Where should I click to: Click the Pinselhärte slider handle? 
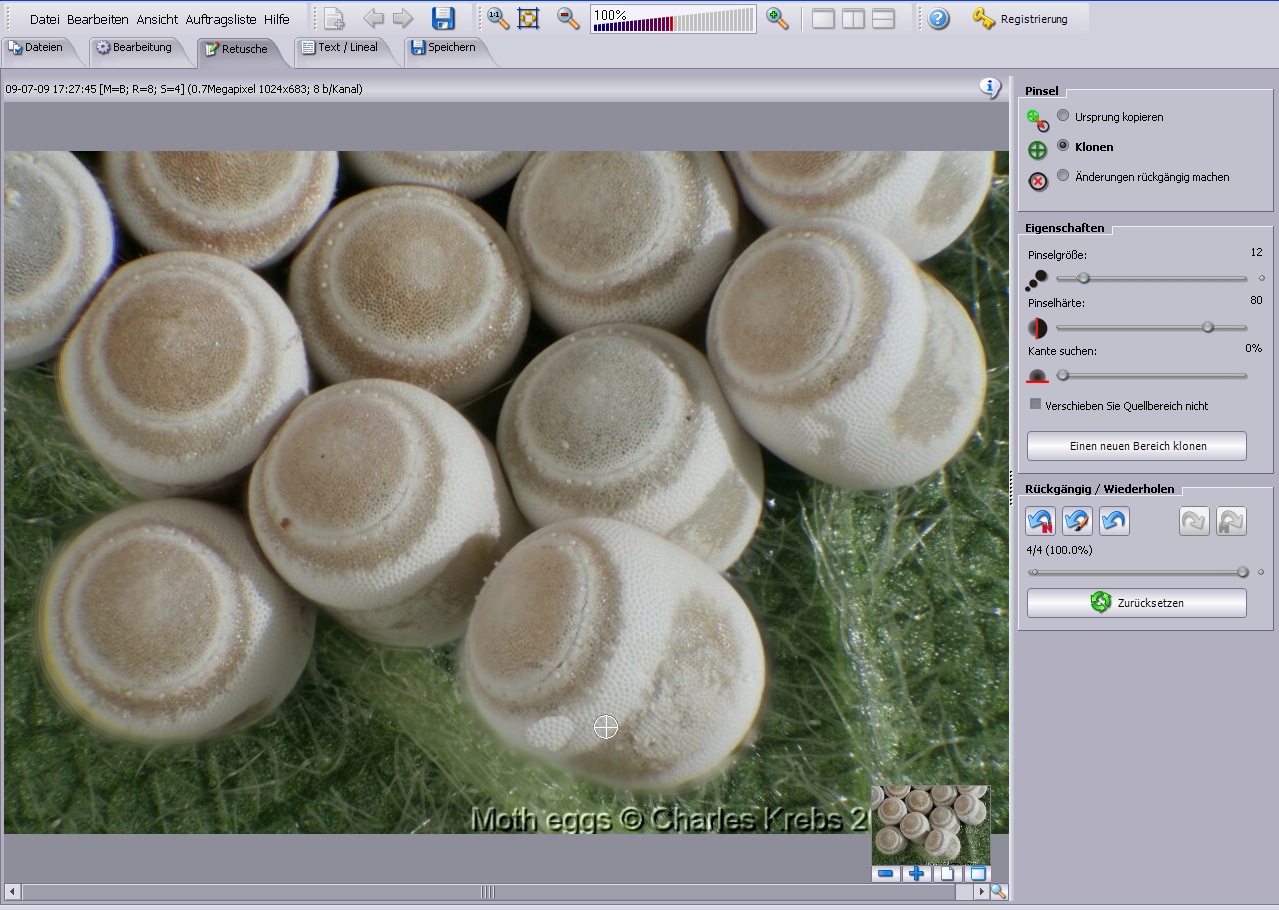(x=1208, y=327)
